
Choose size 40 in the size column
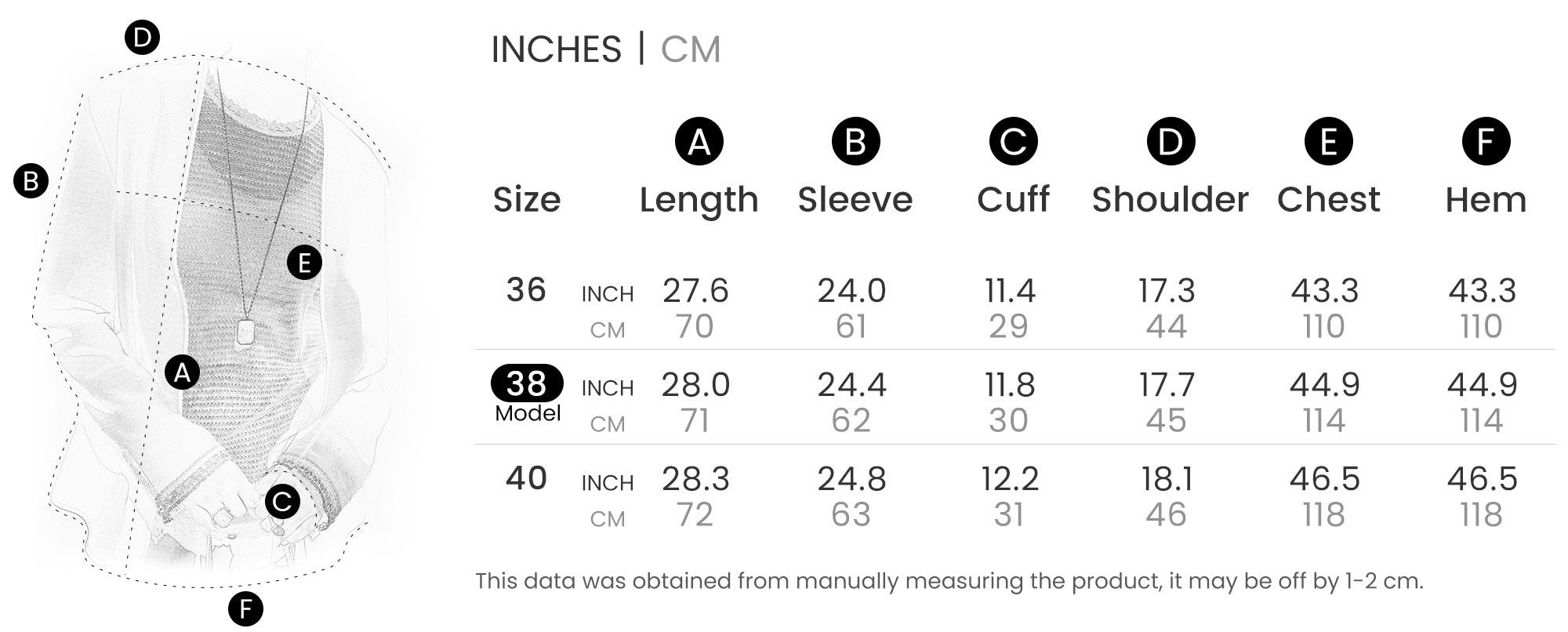[526, 478]
